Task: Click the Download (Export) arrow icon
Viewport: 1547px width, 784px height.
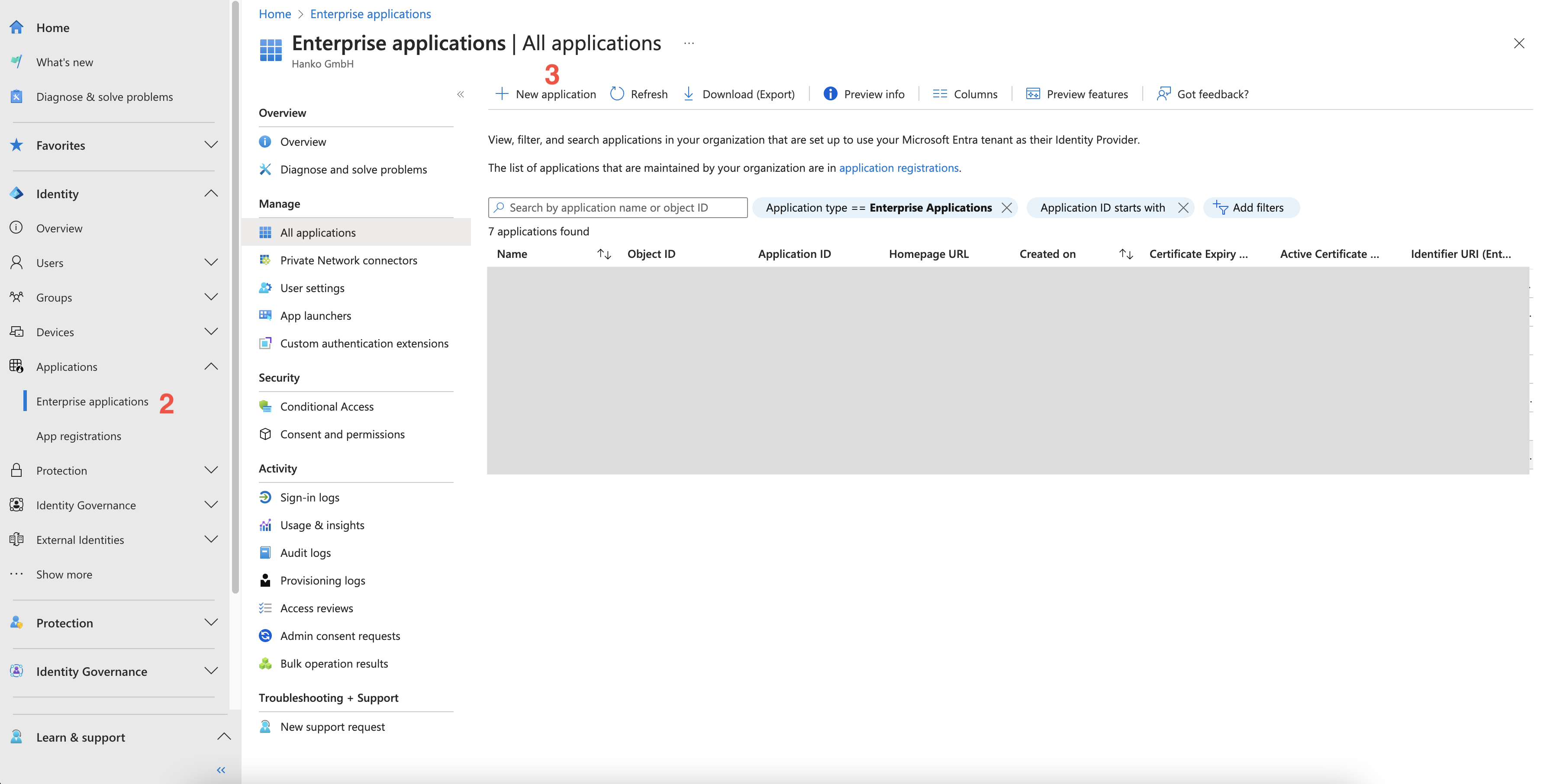Action: (688, 94)
